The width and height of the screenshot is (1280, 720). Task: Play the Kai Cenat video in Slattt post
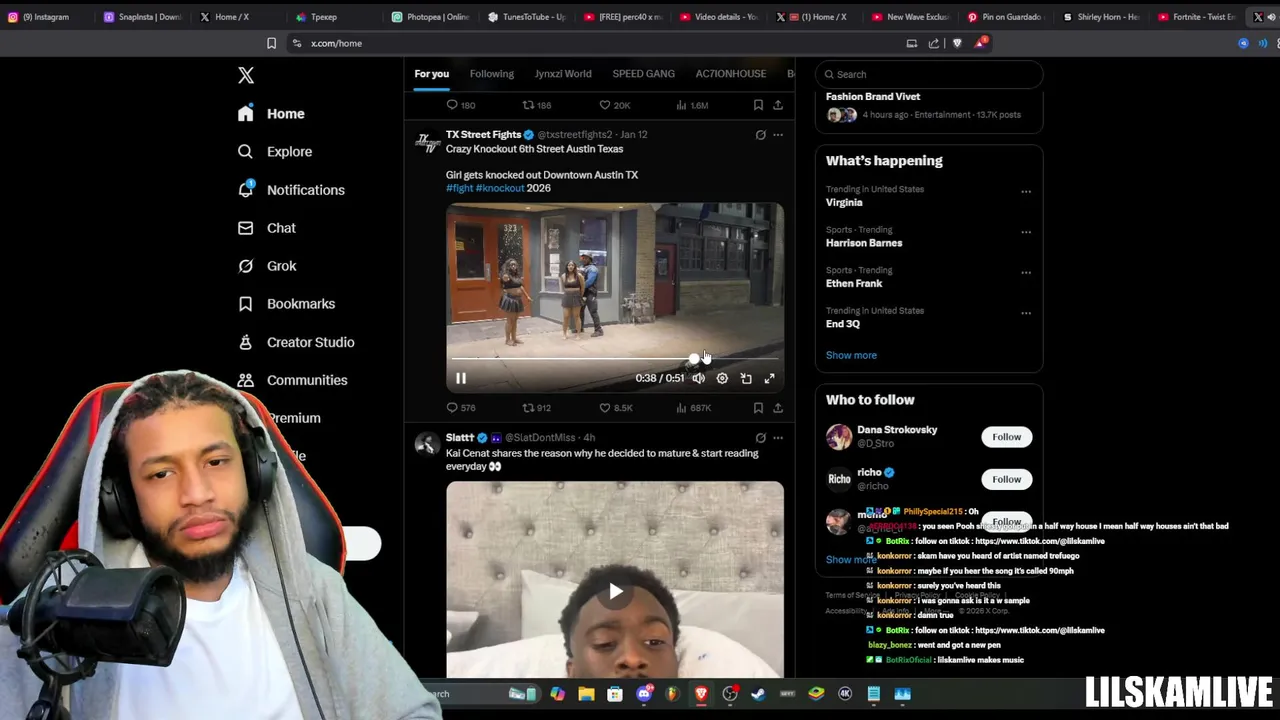click(615, 591)
